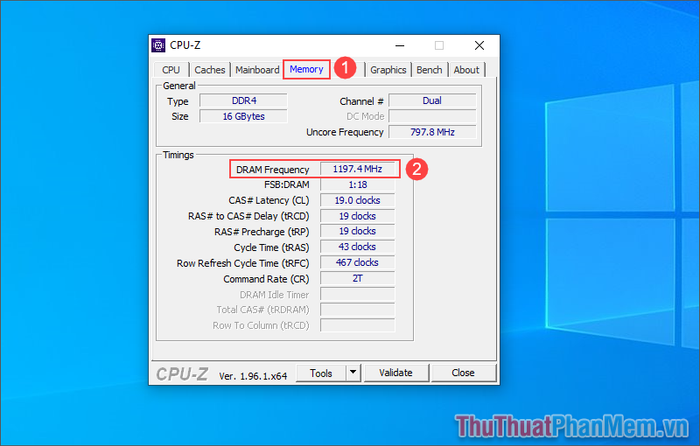Screen dimensions: 700x446
Task: Click the Validate button
Action: [x=396, y=373]
